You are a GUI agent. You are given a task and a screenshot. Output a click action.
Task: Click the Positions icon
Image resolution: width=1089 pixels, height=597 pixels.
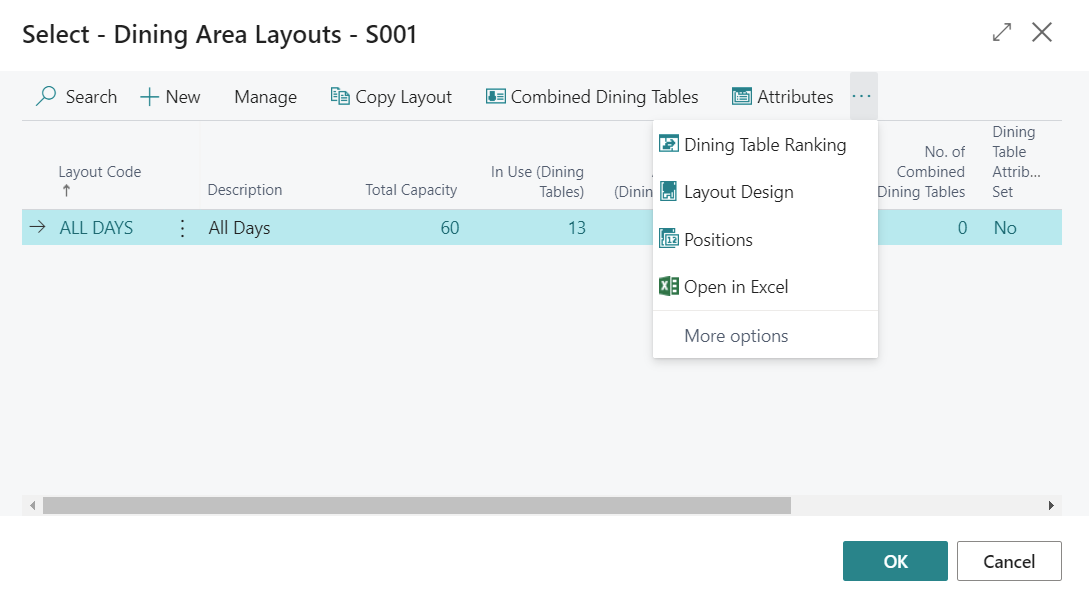(669, 240)
